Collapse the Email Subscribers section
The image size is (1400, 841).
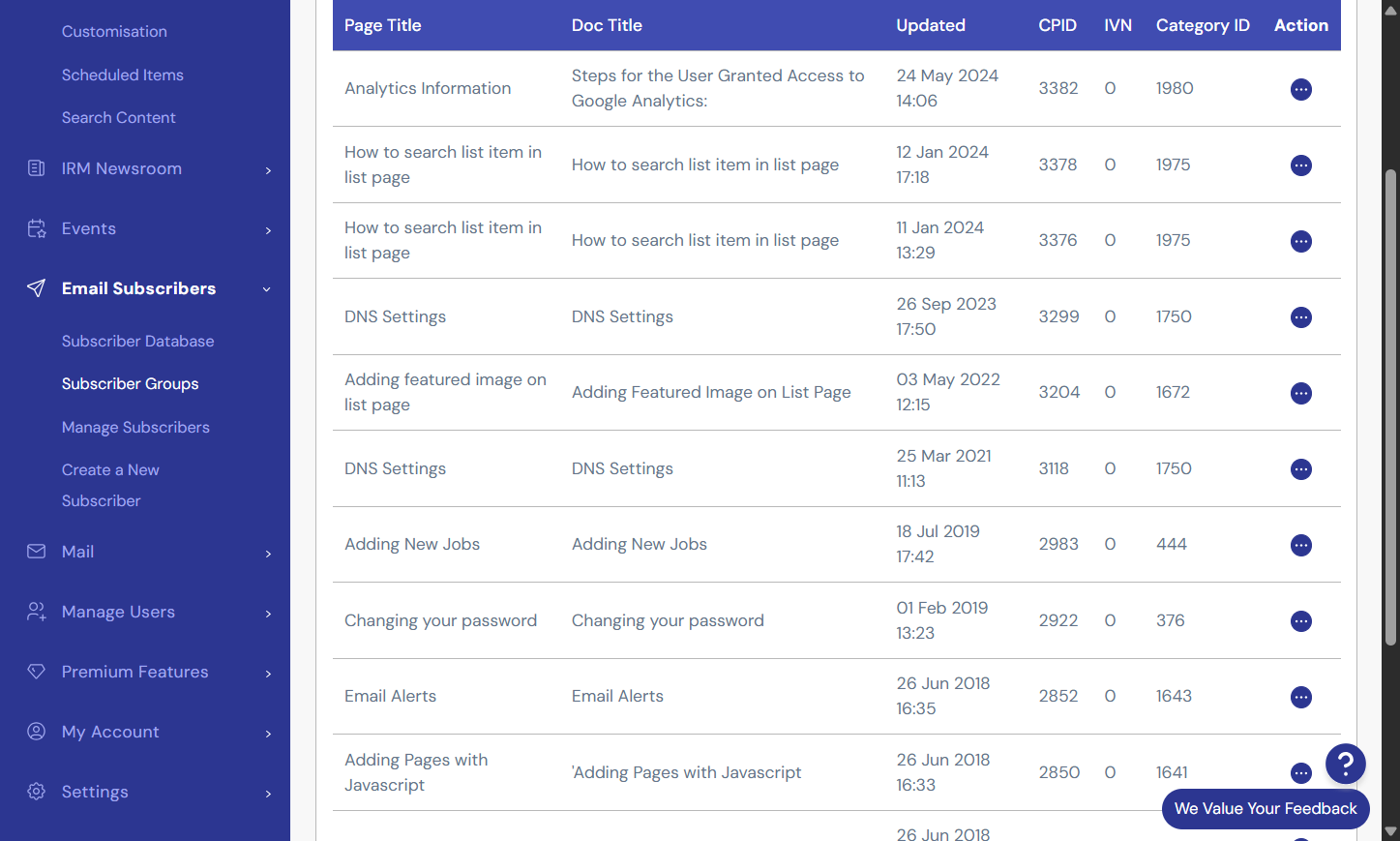point(266,289)
